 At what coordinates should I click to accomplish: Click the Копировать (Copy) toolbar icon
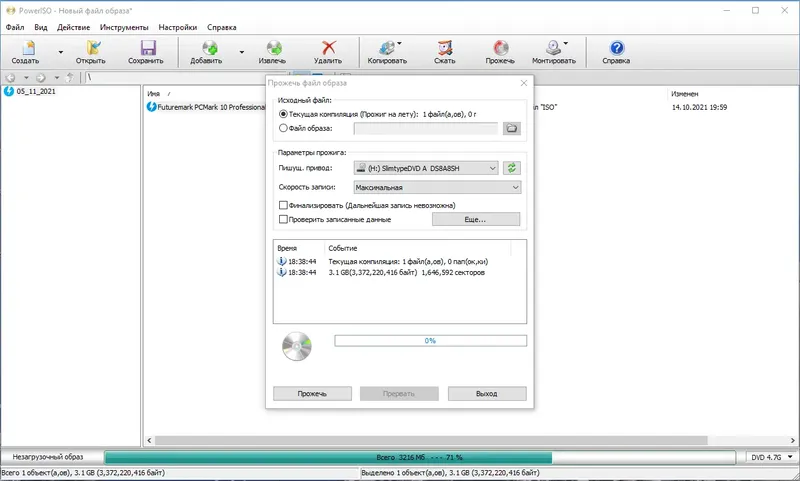pyautogui.click(x=387, y=52)
